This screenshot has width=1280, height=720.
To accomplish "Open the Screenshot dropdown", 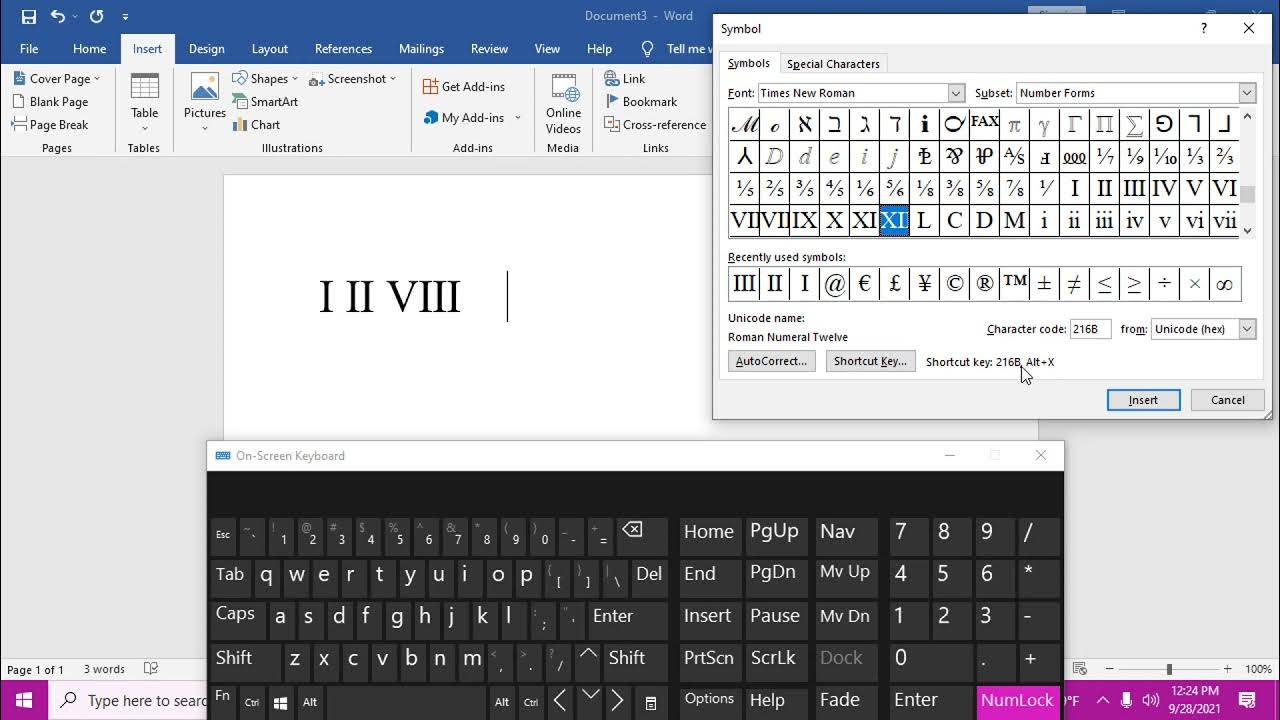I will click(x=352, y=79).
